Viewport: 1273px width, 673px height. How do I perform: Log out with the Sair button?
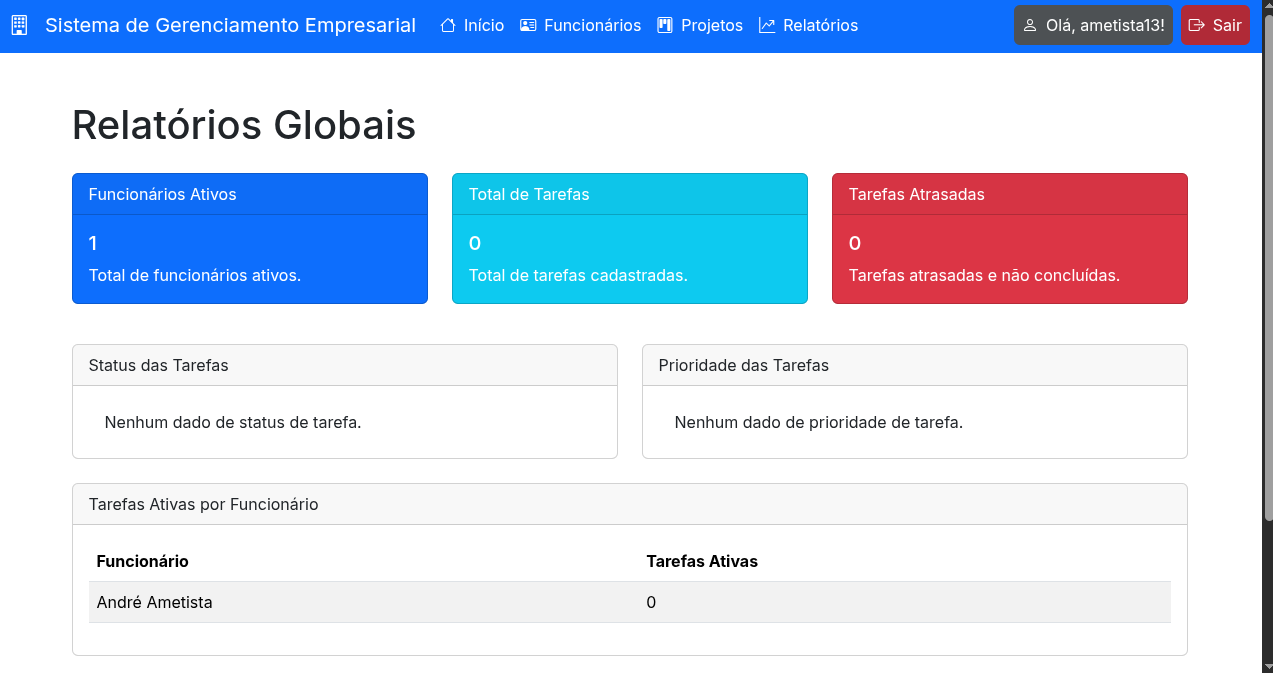pyautogui.click(x=1215, y=26)
